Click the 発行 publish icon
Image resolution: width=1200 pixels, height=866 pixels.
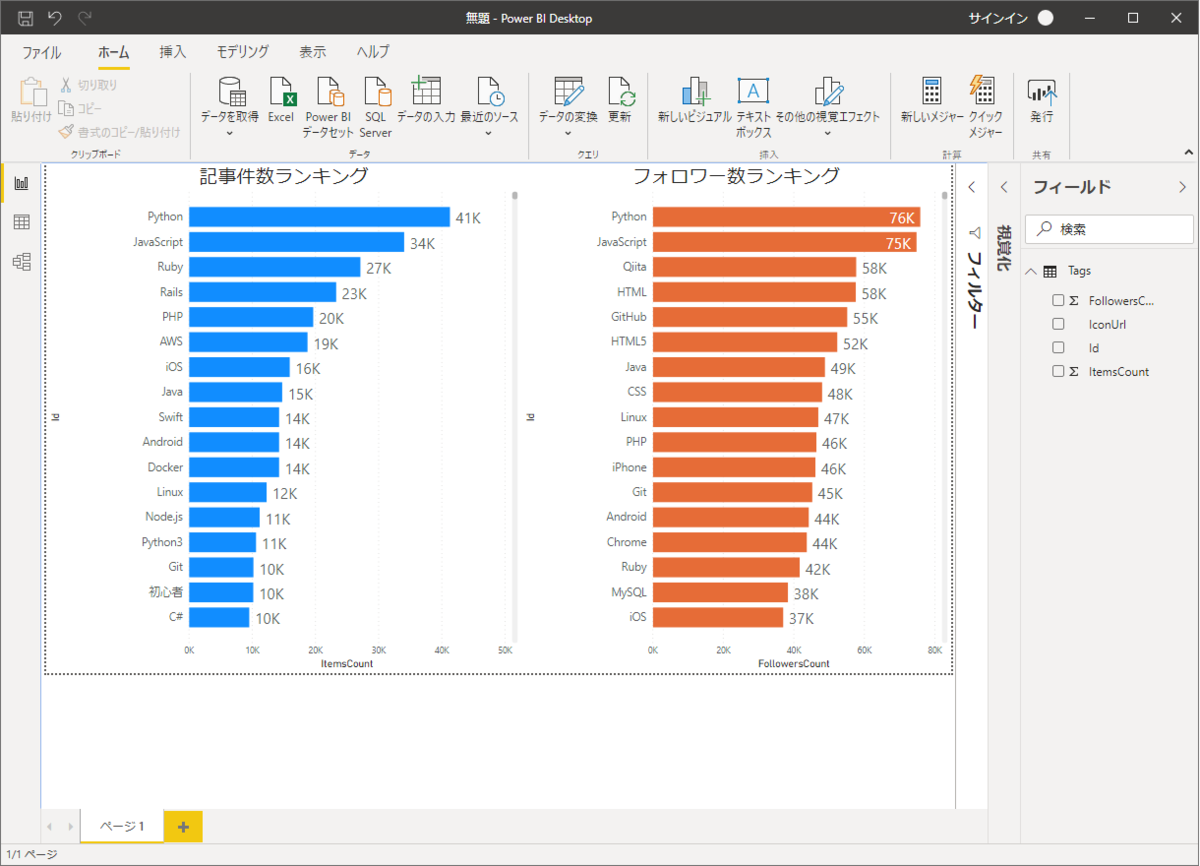pos(1042,92)
